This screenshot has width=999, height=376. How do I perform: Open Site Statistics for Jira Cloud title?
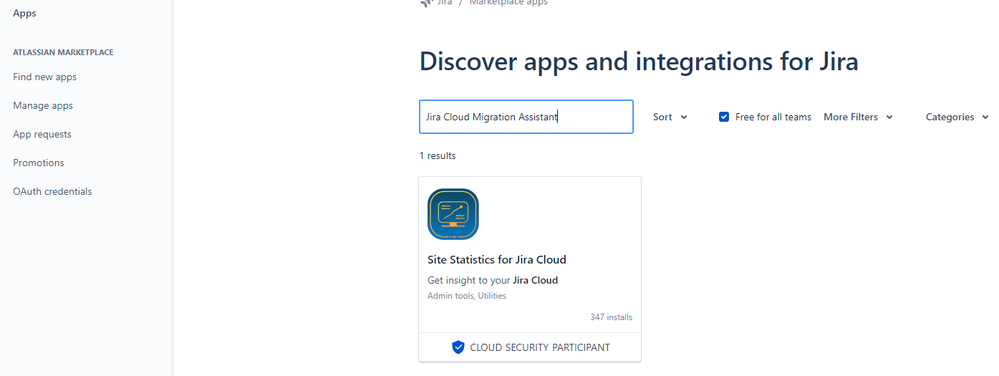[497, 259]
